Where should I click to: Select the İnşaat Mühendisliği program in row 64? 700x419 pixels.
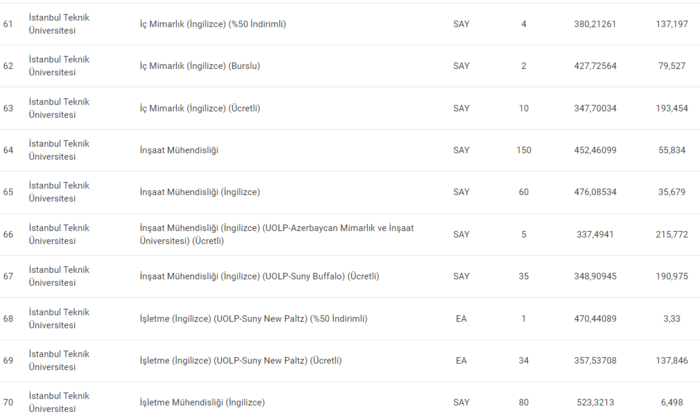tap(178, 150)
